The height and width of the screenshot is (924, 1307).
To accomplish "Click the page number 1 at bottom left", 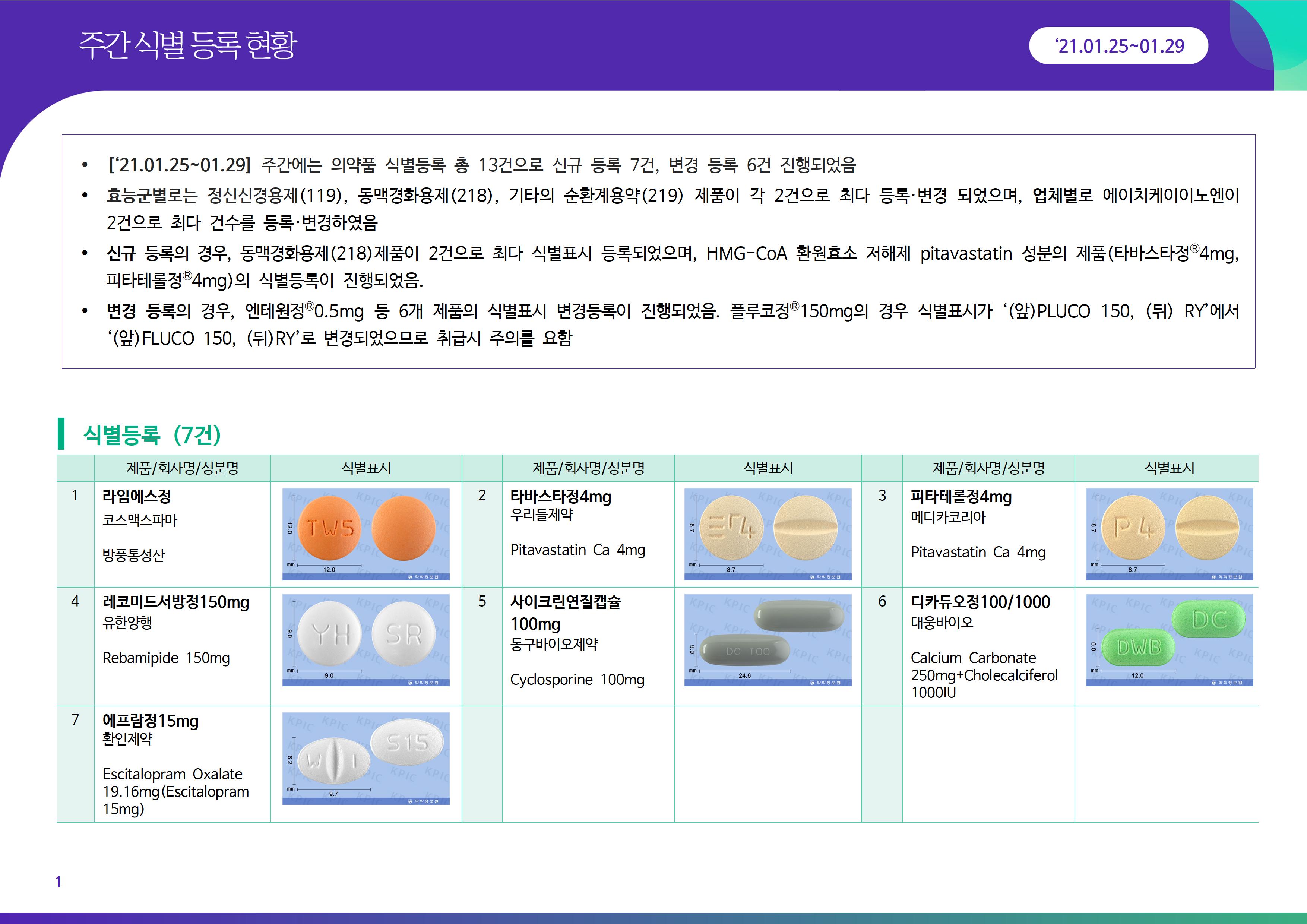I will (x=58, y=882).
